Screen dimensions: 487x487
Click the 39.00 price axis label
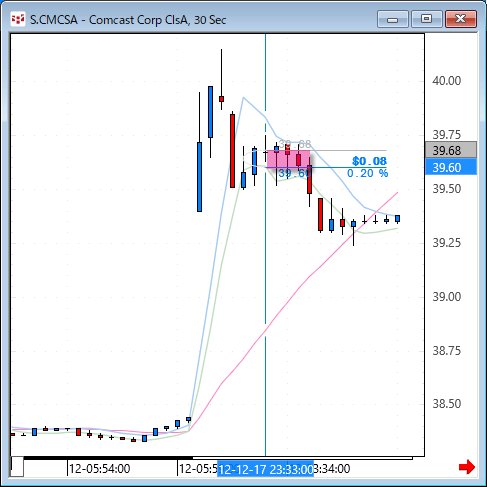(447, 297)
